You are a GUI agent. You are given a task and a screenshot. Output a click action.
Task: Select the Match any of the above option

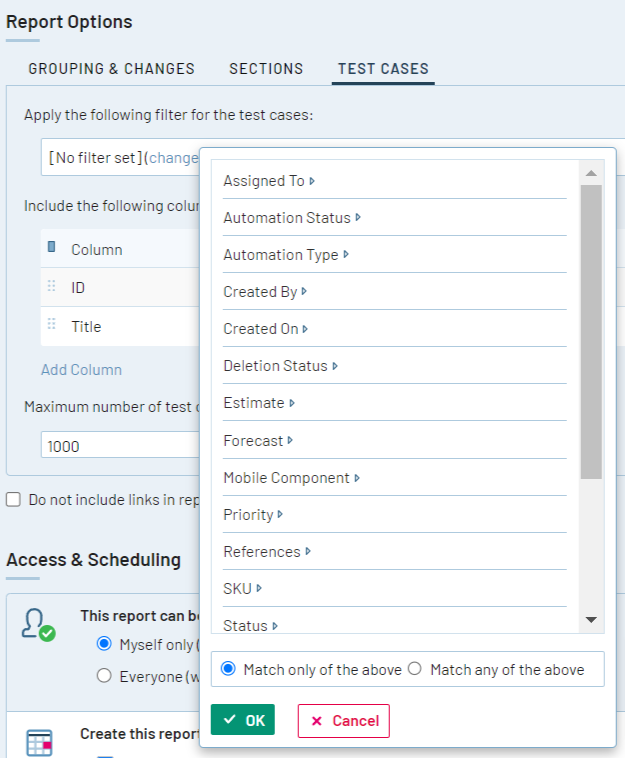415,669
